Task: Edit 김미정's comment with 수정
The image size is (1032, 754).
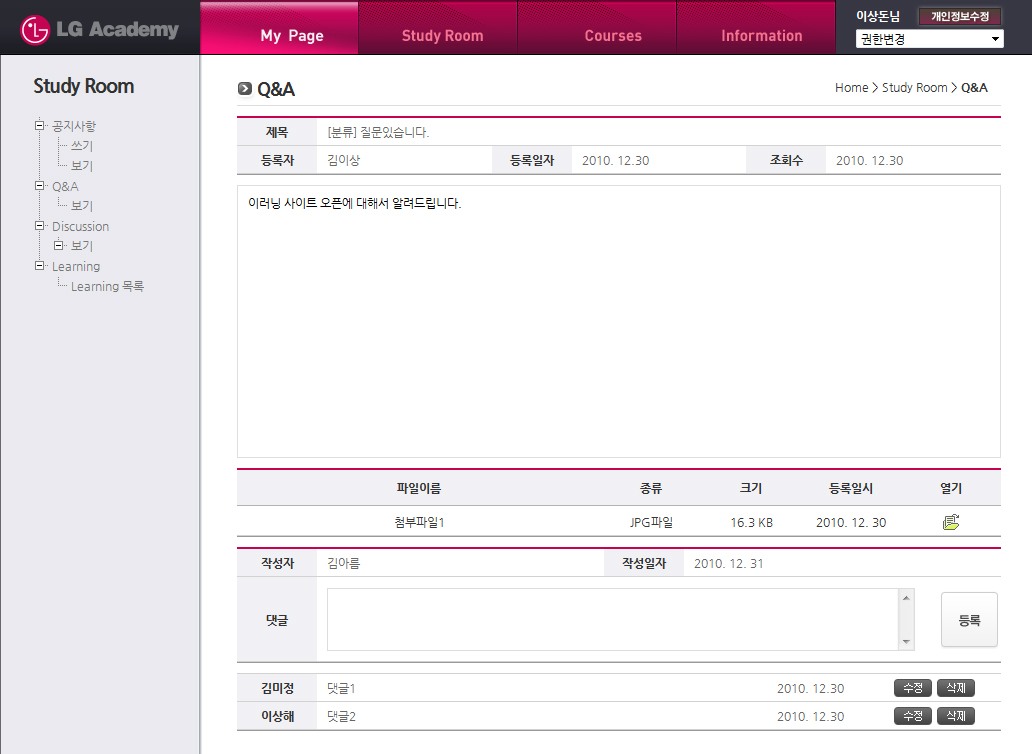Action: click(x=912, y=688)
